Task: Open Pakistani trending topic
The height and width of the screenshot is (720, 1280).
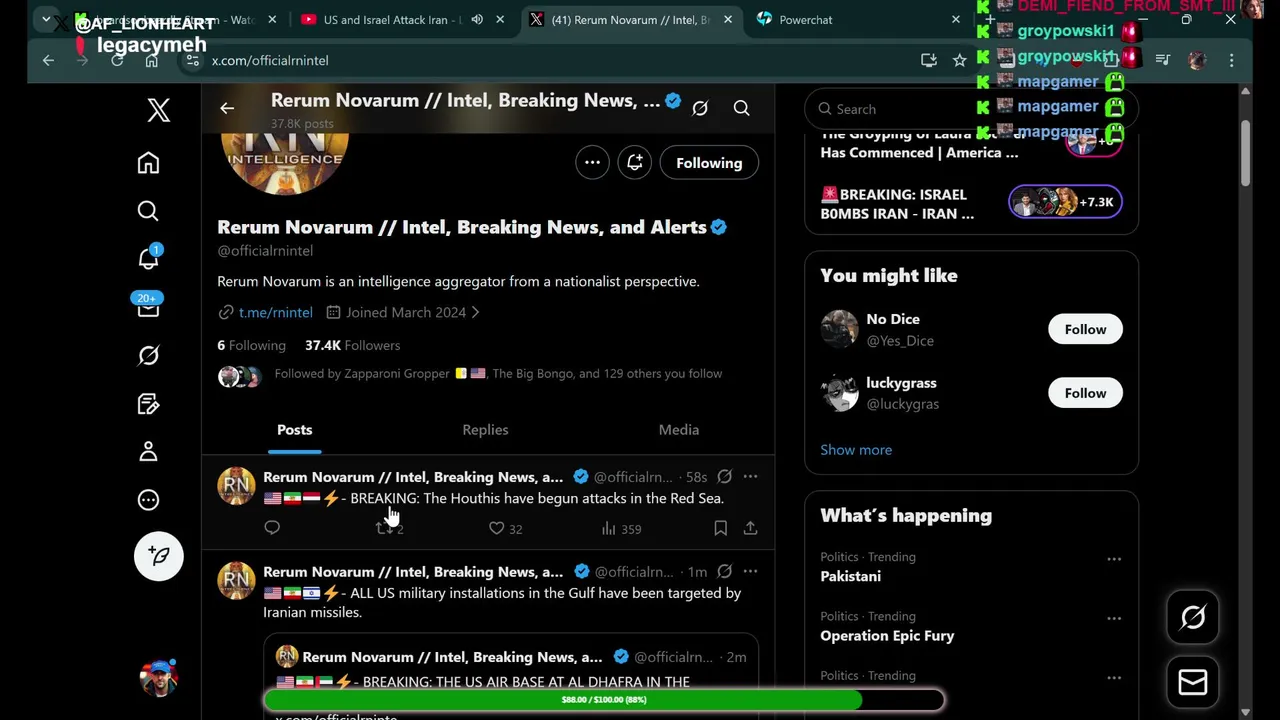Action: click(x=850, y=576)
